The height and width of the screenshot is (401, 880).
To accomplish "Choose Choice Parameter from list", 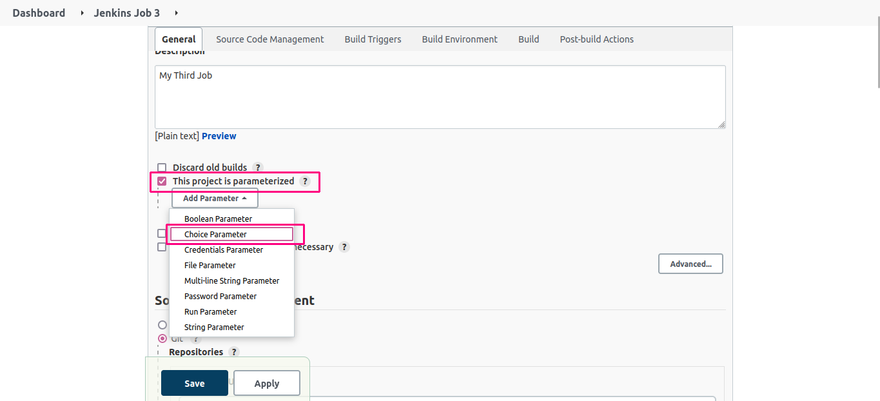I will pyautogui.click(x=231, y=234).
